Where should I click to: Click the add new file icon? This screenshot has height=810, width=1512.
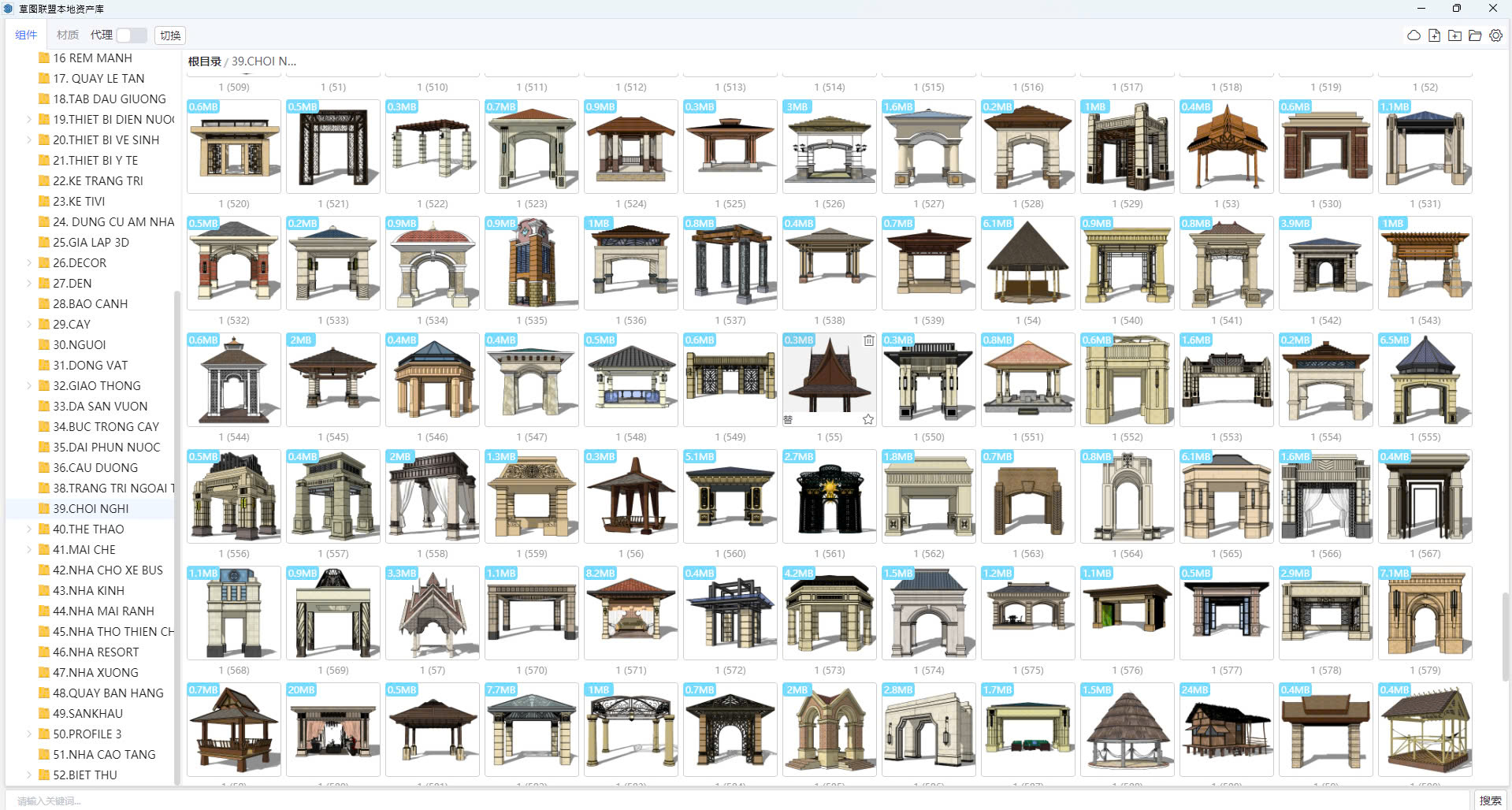click(1434, 35)
